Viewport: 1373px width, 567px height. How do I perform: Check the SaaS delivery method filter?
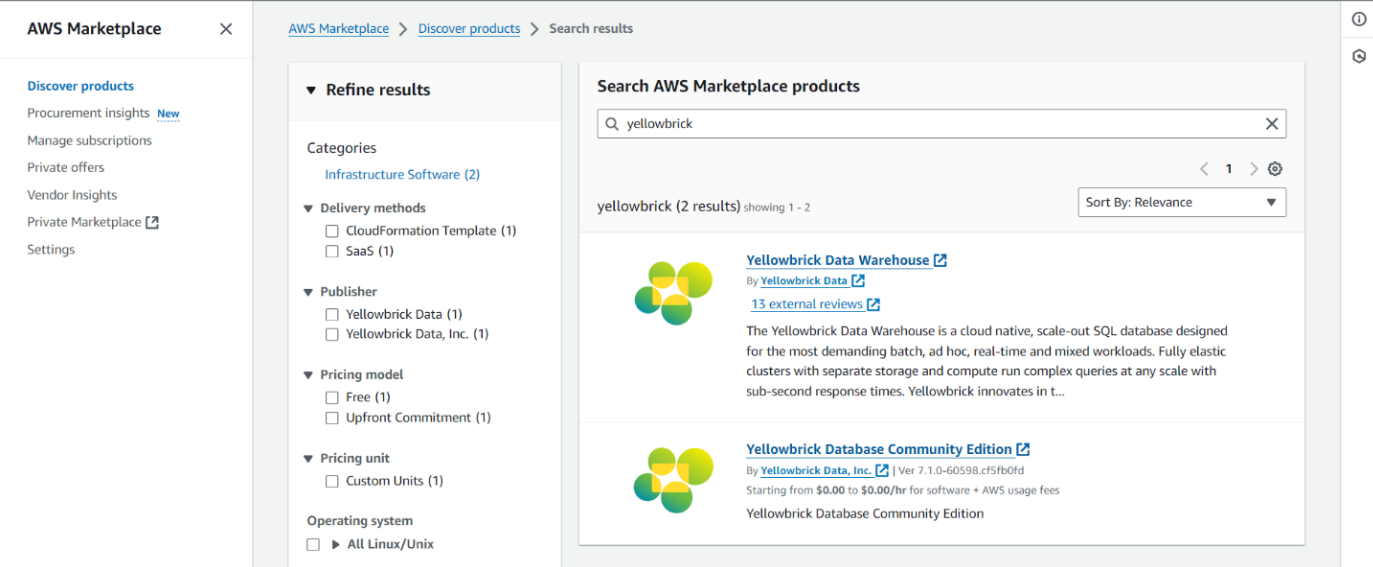[332, 252]
